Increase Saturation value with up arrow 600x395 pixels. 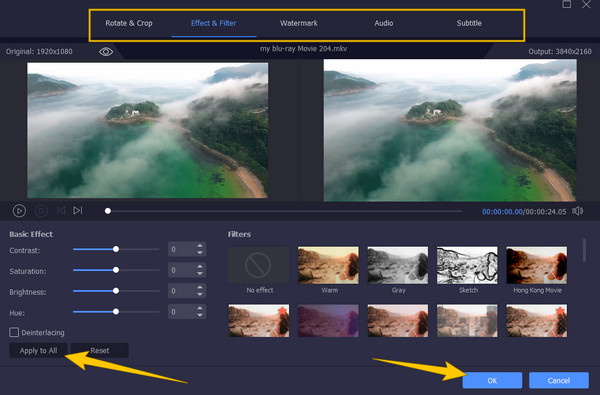pyautogui.click(x=200, y=266)
